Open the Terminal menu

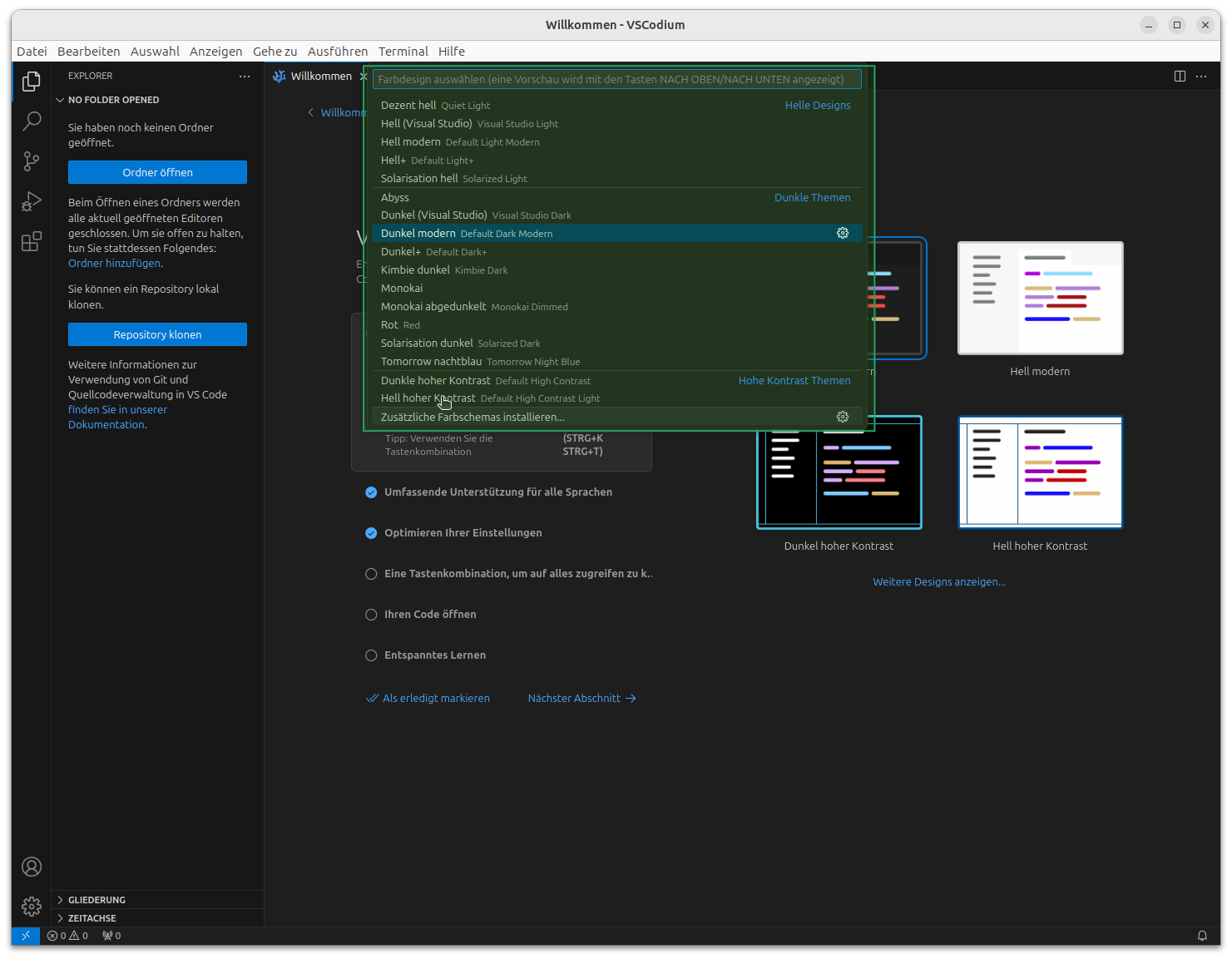403,51
